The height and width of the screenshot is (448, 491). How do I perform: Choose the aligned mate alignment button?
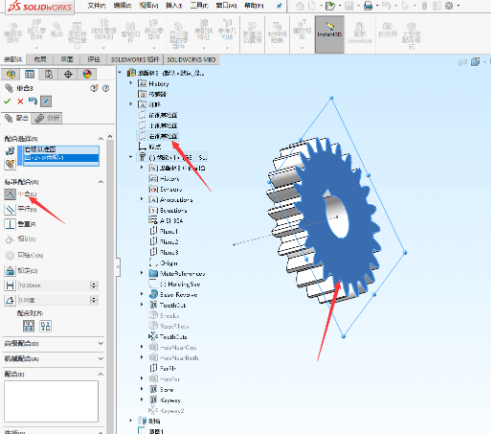point(29,326)
